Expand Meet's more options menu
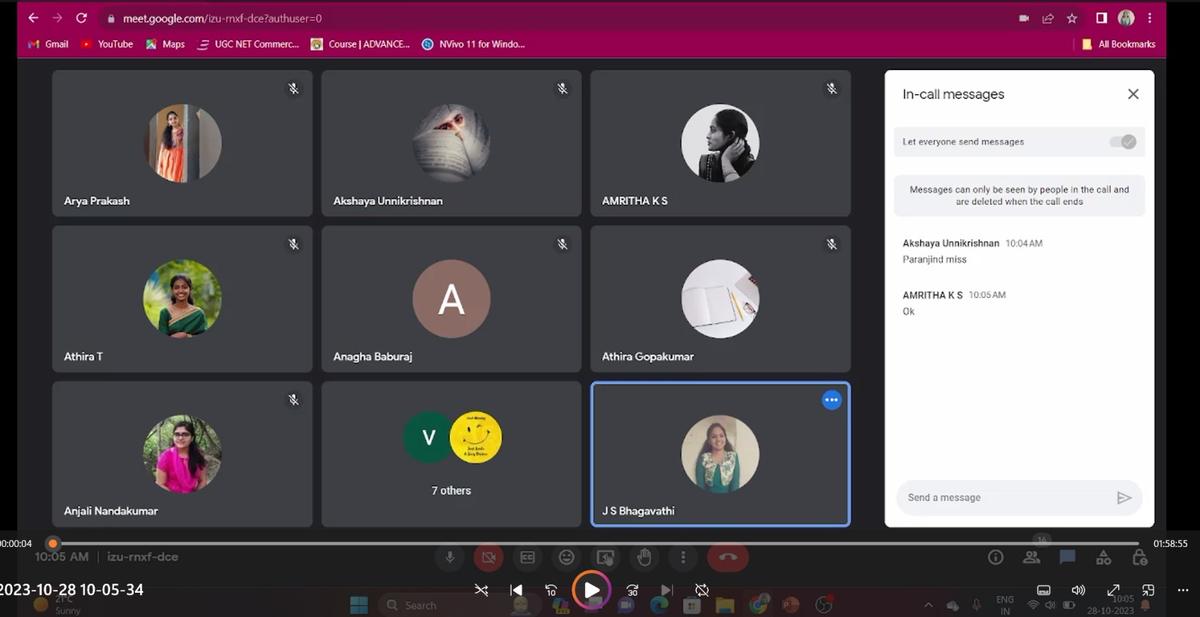The image size is (1200, 617). (x=684, y=557)
